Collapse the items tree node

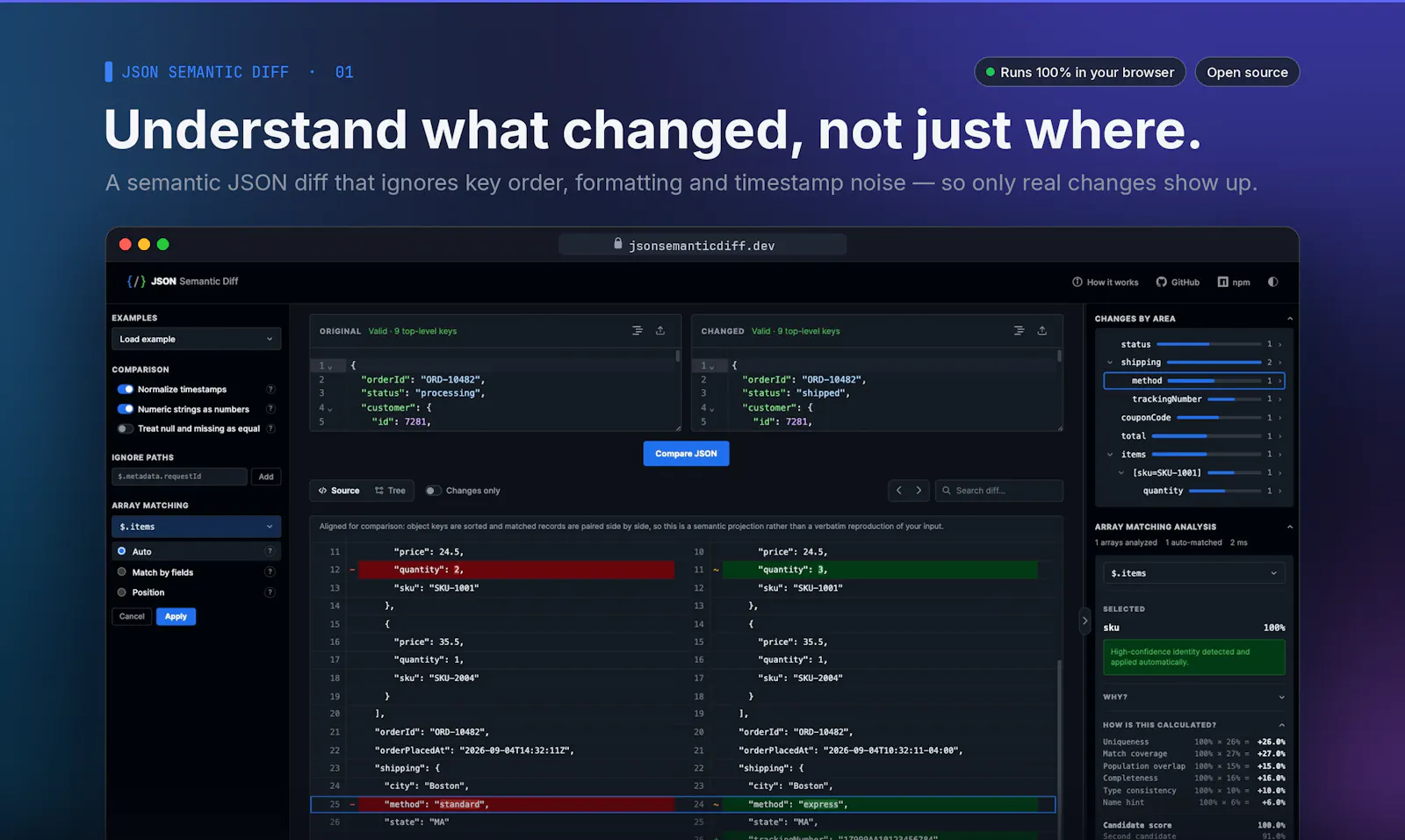[1110, 455]
